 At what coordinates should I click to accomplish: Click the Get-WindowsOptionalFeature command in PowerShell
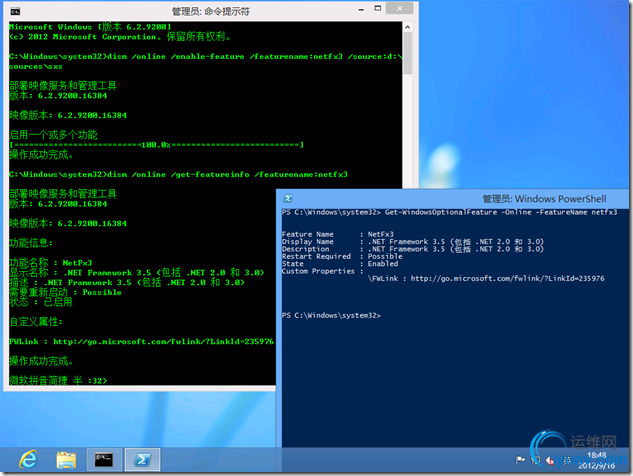501,212
